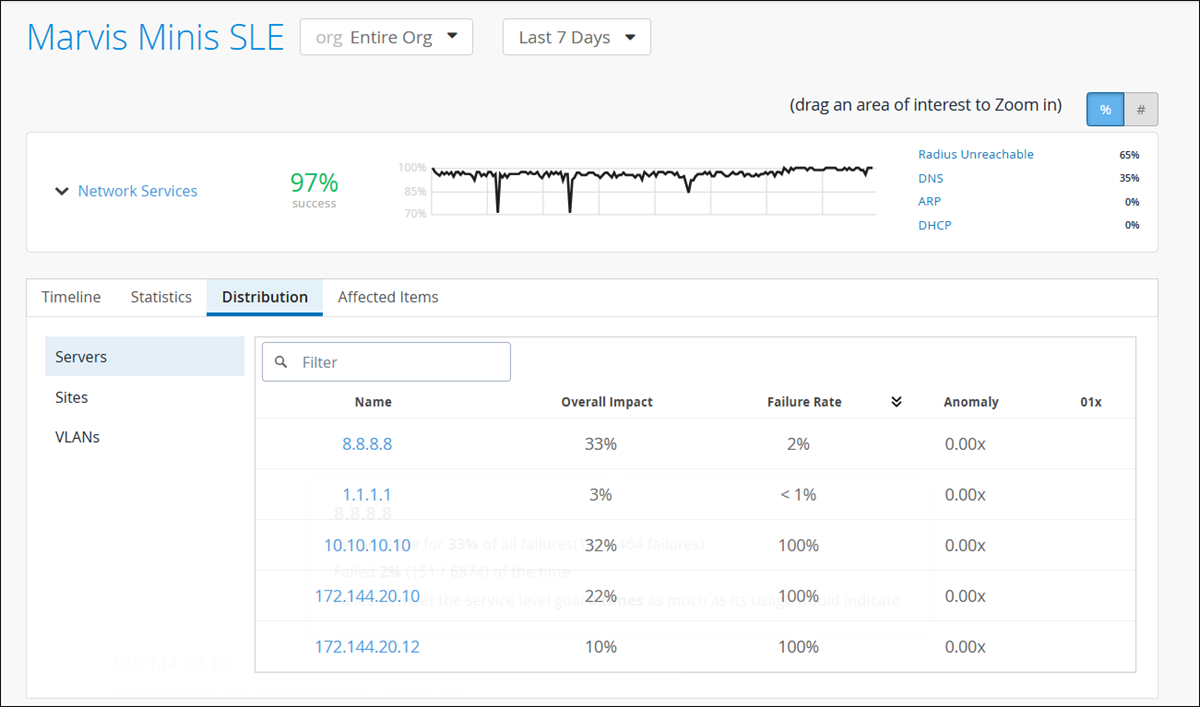The image size is (1200, 707).
Task: Select VLANs in the distribution list
Action: click(77, 437)
